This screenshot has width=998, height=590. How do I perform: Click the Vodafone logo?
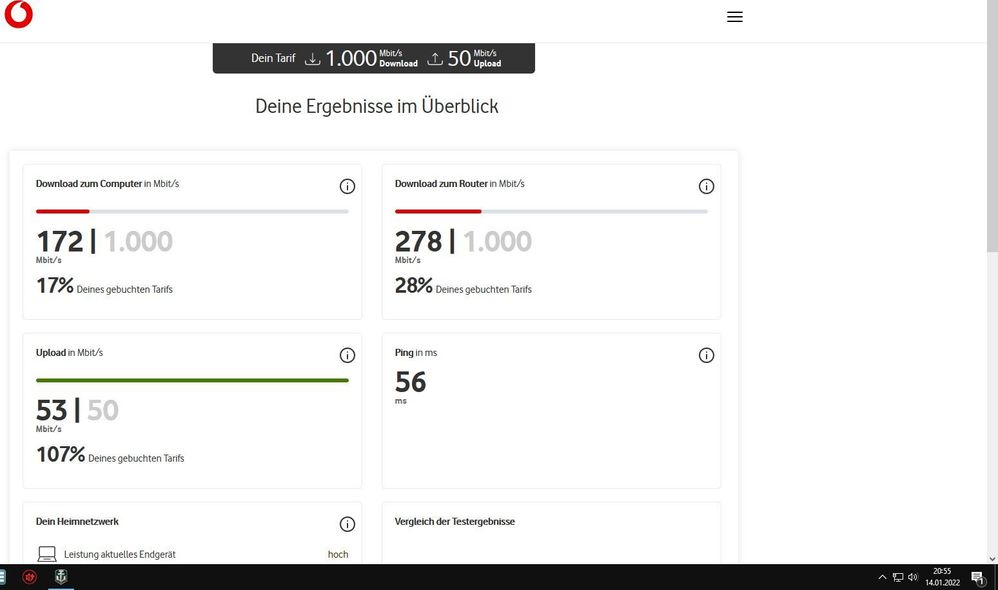point(19,15)
